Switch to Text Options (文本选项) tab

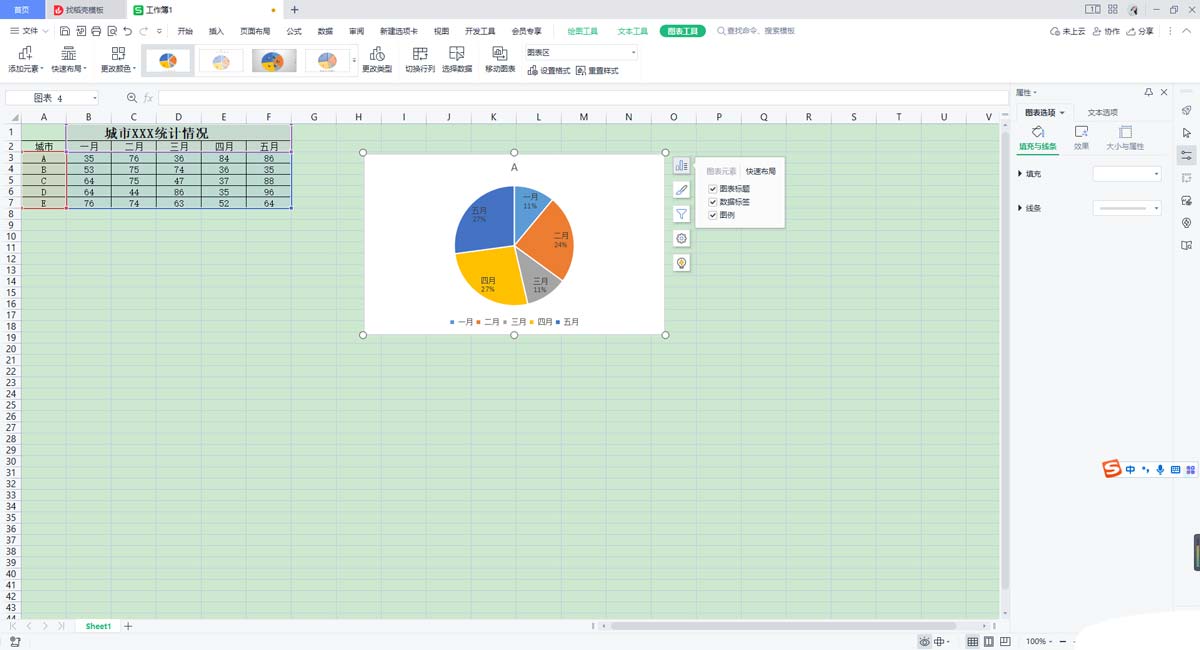pyautogui.click(x=1103, y=112)
